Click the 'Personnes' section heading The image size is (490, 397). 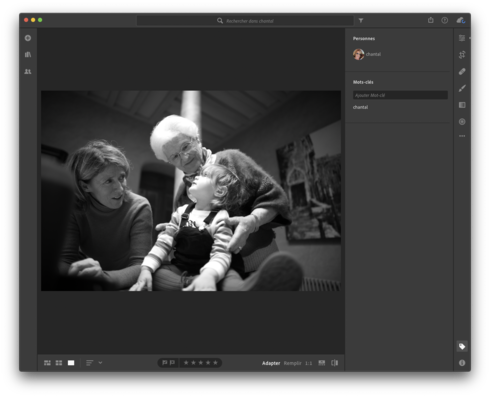364,39
